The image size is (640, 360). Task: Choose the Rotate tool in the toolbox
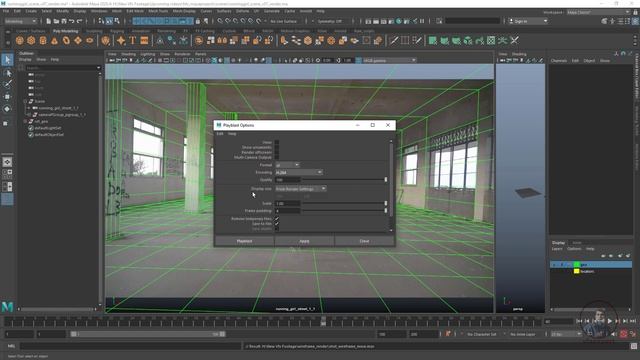pyautogui.click(x=7, y=109)
